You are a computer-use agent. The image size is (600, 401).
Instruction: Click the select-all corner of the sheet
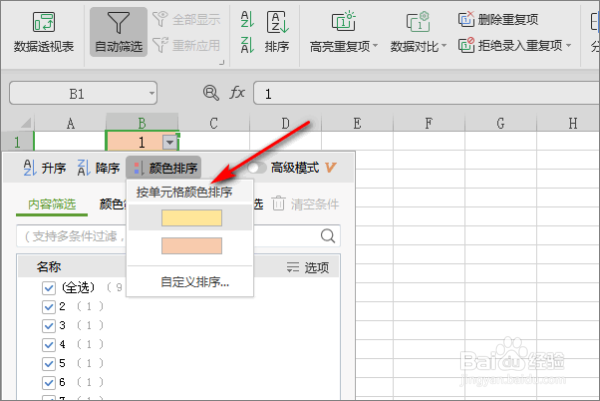coord(26,123)
